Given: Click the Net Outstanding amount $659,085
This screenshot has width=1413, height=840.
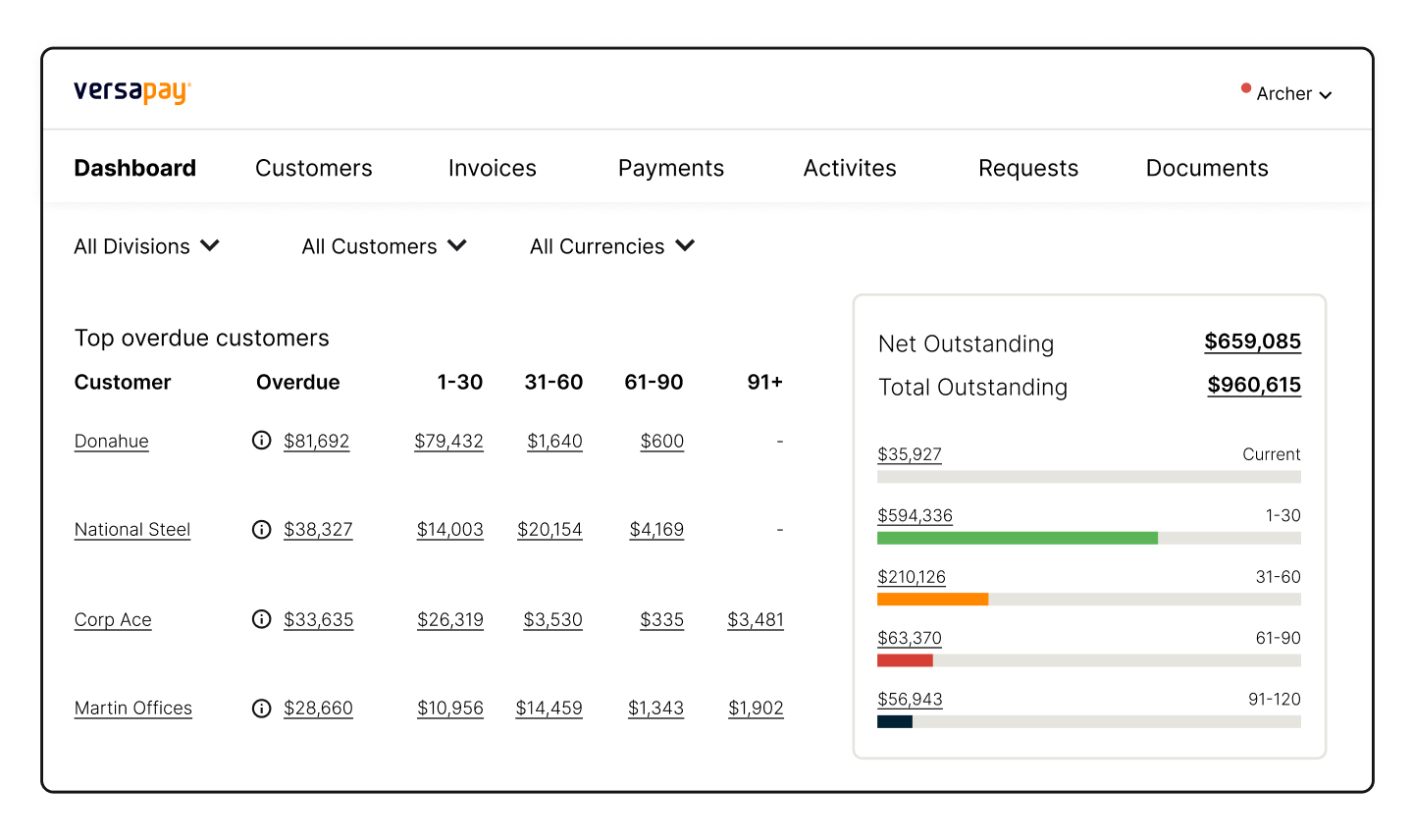Looking at the screenshot, I should 1253,341.
